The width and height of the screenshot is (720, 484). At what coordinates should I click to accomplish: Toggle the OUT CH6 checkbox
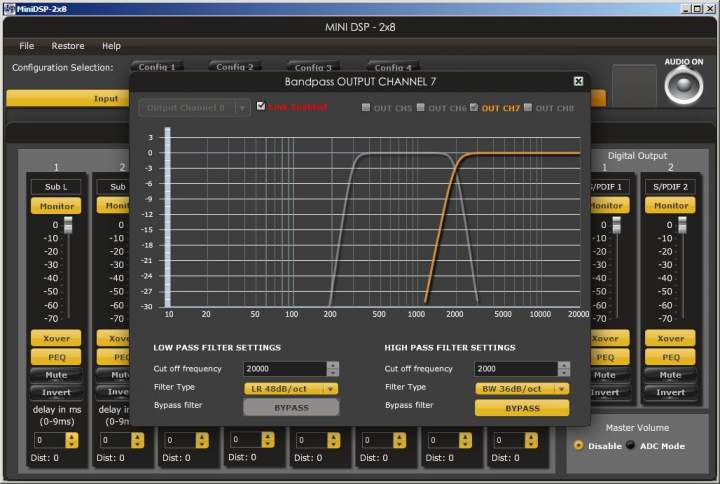point(421,107)
